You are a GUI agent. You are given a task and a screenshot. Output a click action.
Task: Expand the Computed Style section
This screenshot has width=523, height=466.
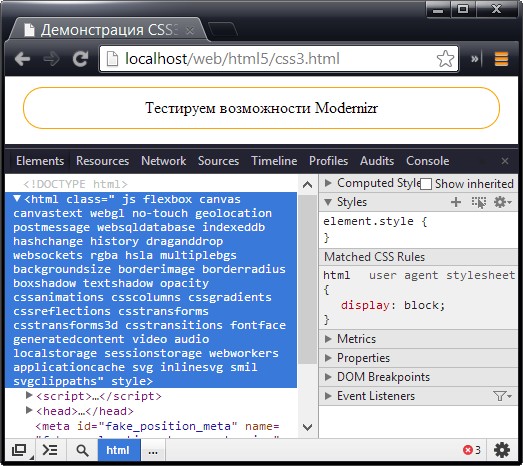click(328, 183)
